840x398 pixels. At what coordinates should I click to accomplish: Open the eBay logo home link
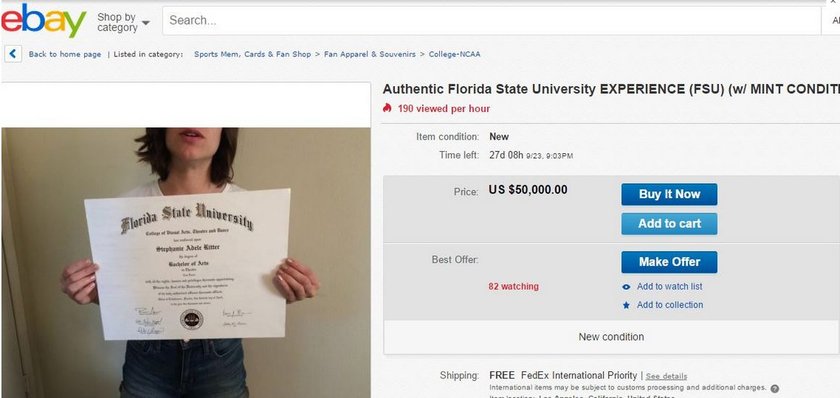[x=43, y=21]
